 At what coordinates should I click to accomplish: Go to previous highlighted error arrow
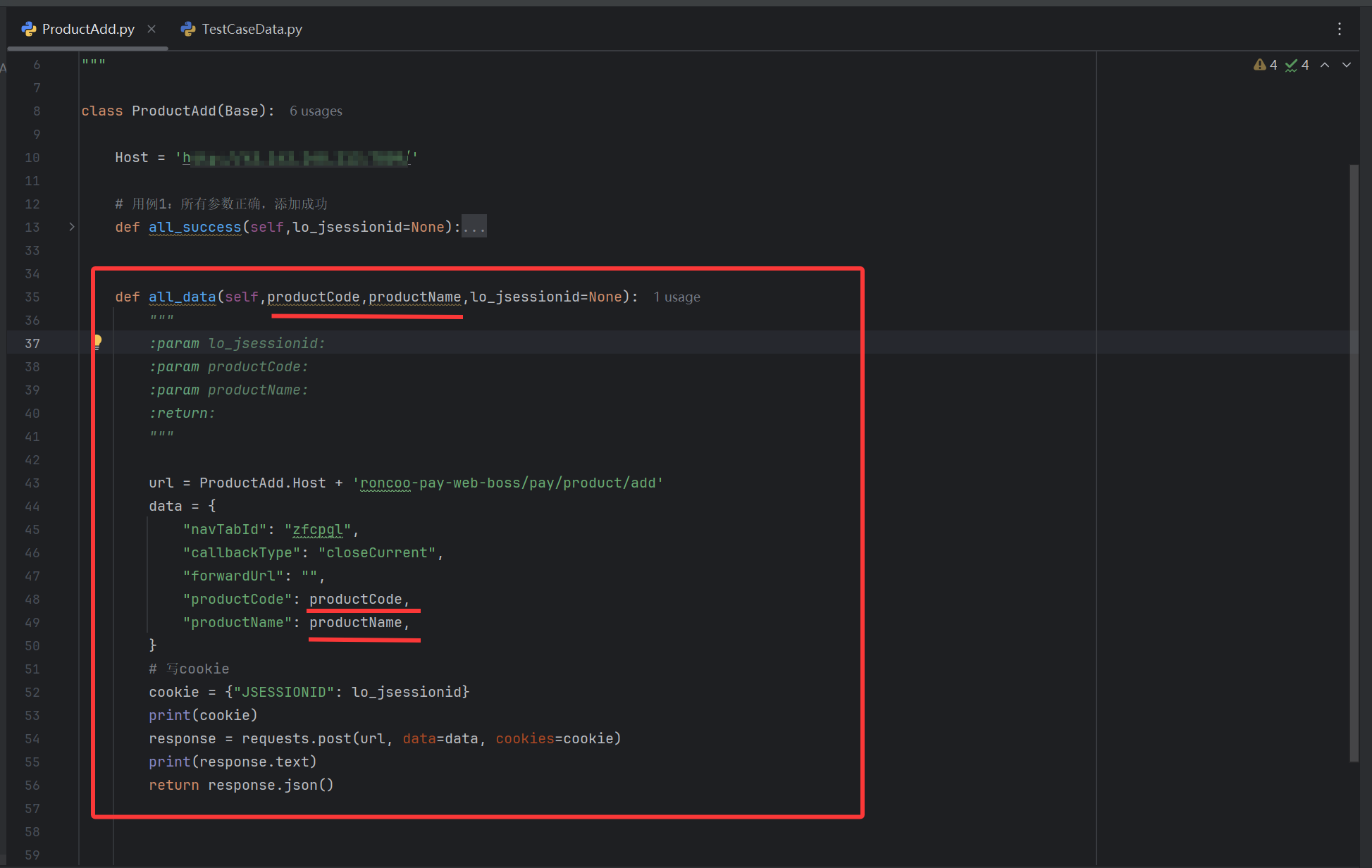1325,65
